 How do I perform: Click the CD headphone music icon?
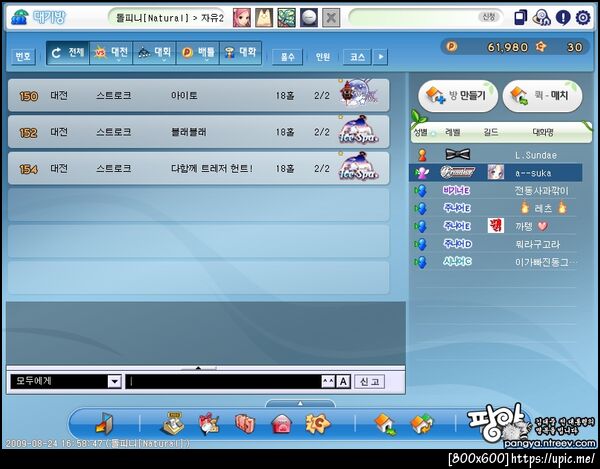(541, 18)
